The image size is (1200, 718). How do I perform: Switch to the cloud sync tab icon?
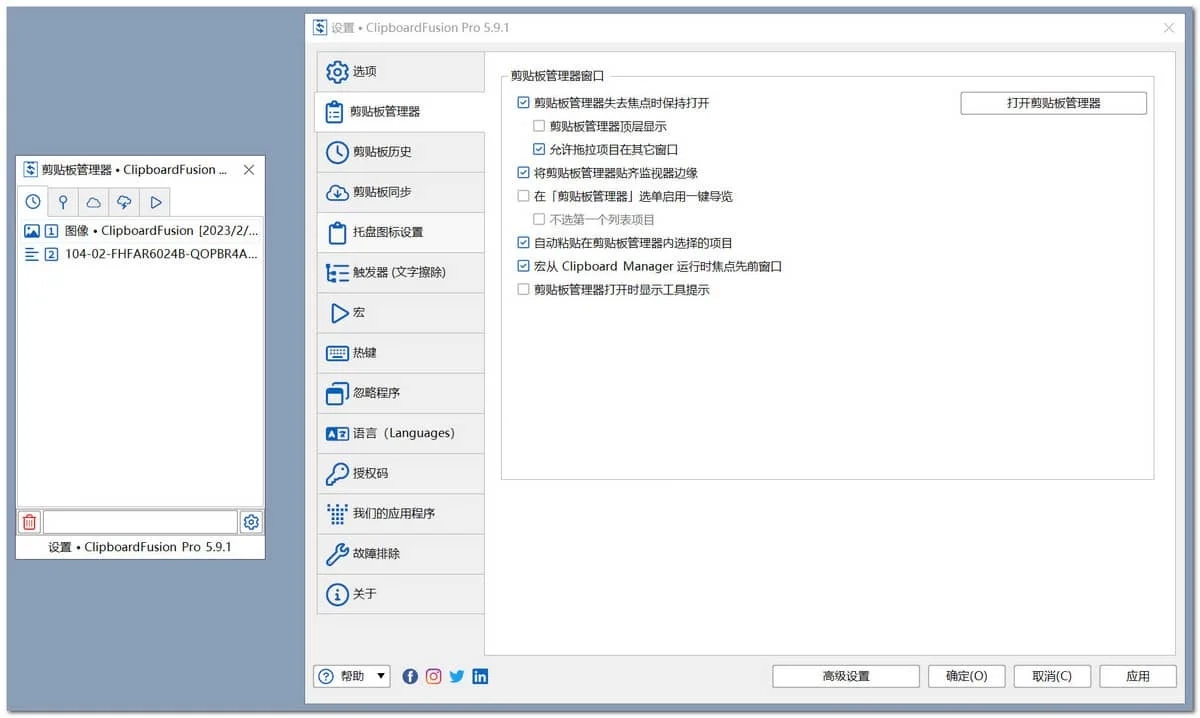(93, 202)
